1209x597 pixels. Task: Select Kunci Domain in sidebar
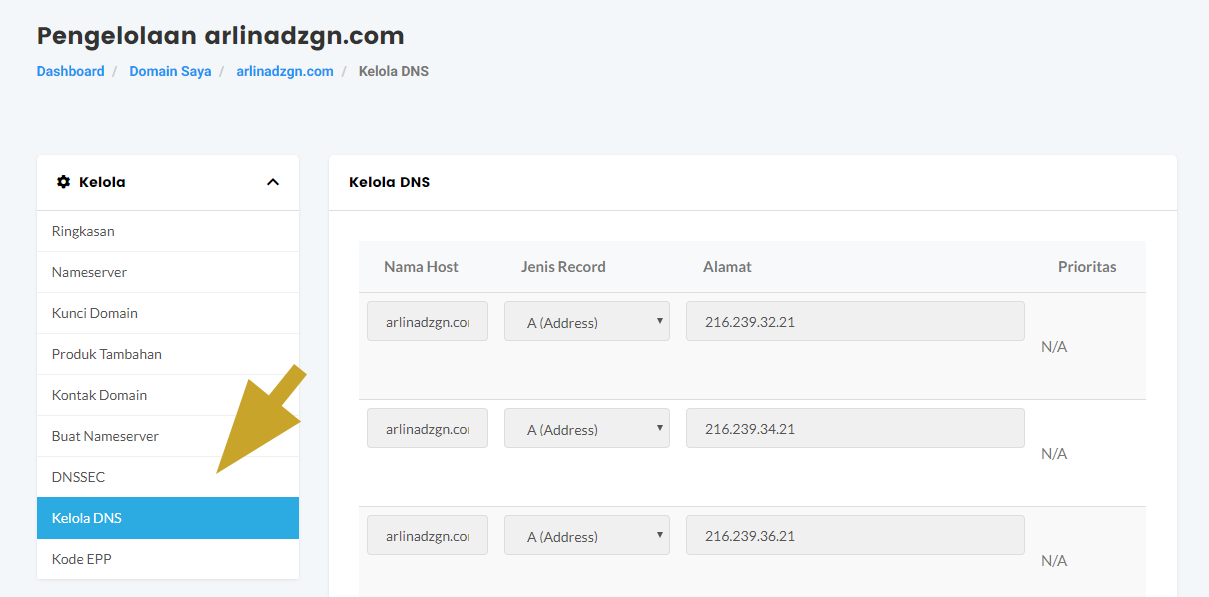tap(168, 313)
